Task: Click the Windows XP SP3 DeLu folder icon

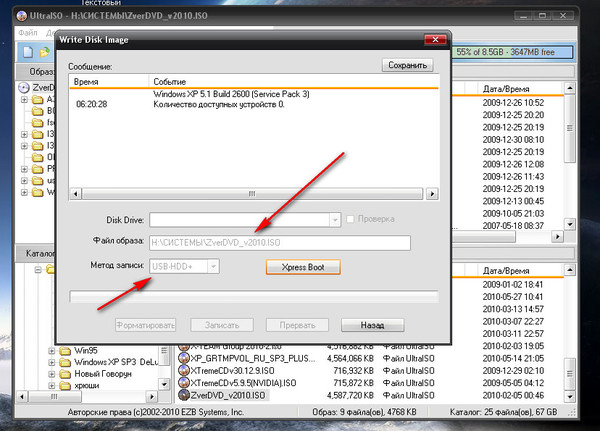Action: (65, 362)
